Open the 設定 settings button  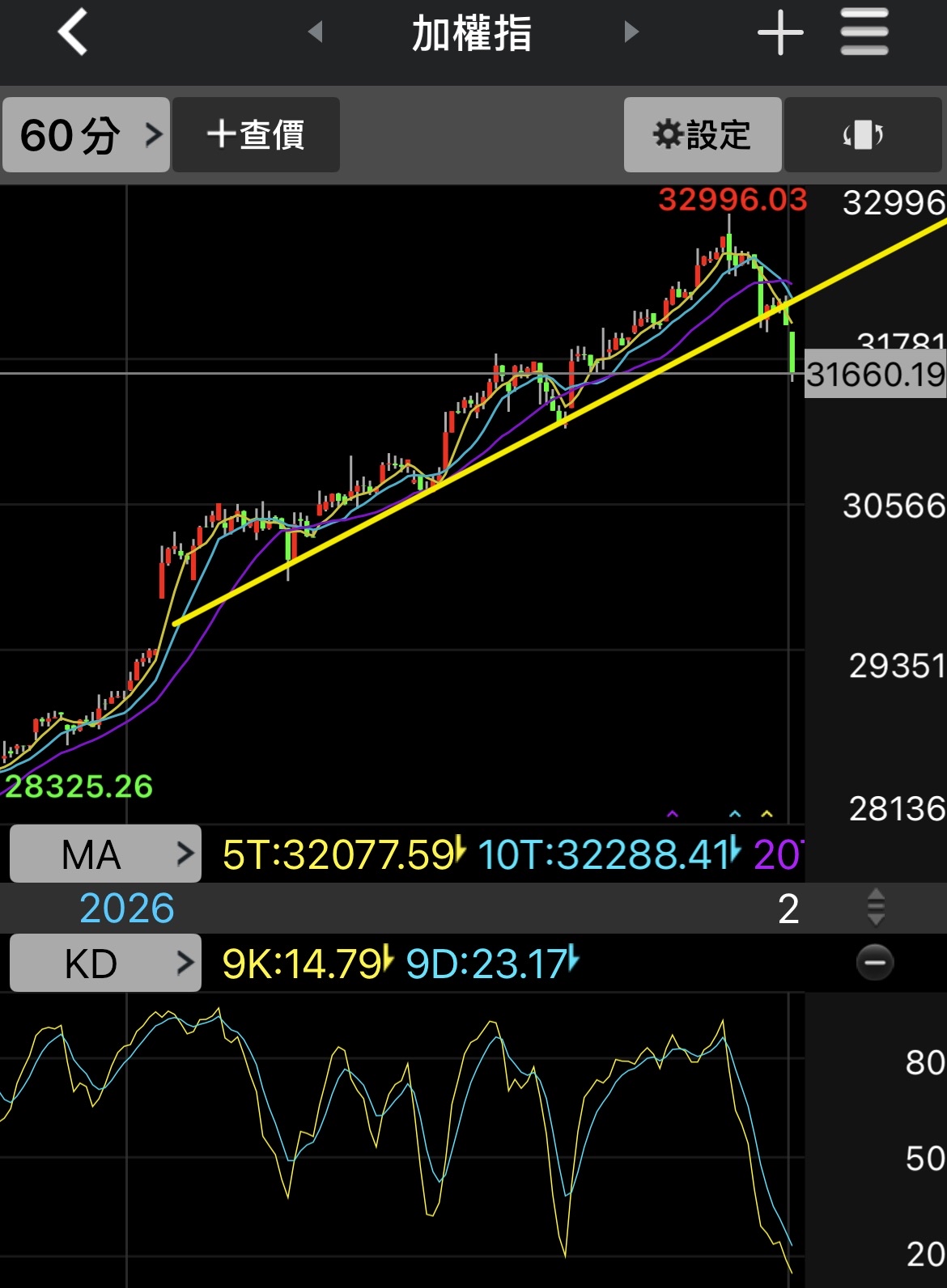703,135
